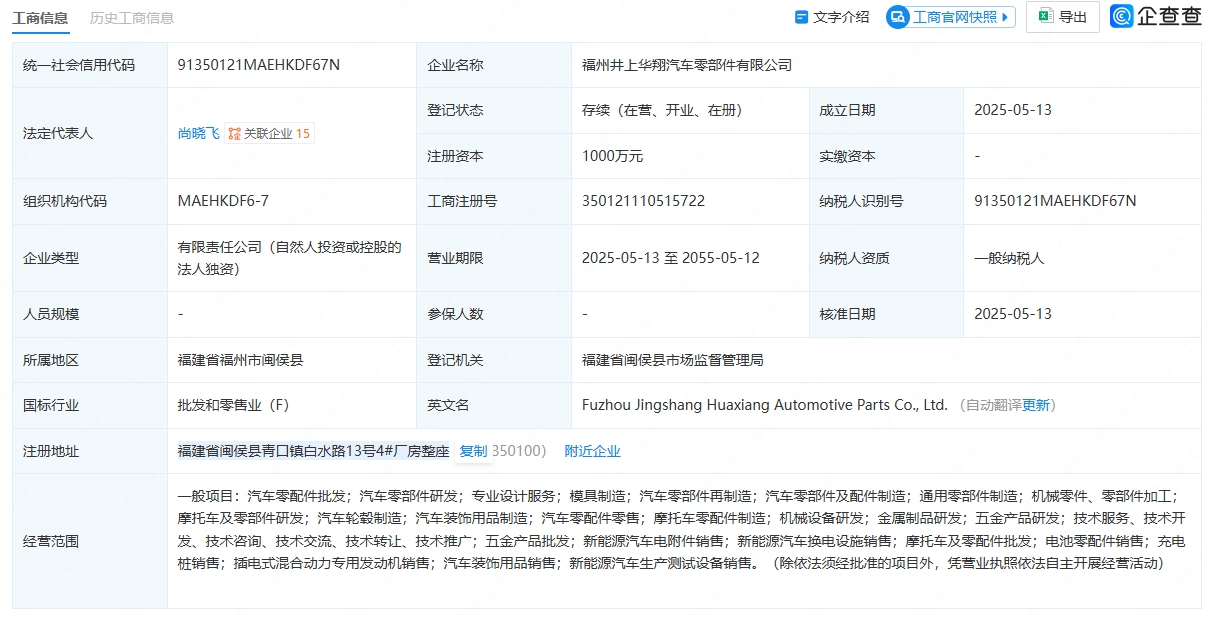Viewport: 1210px width, 617px height.
Task: Click the 参保人数 label cell
Action: [494, 314]
